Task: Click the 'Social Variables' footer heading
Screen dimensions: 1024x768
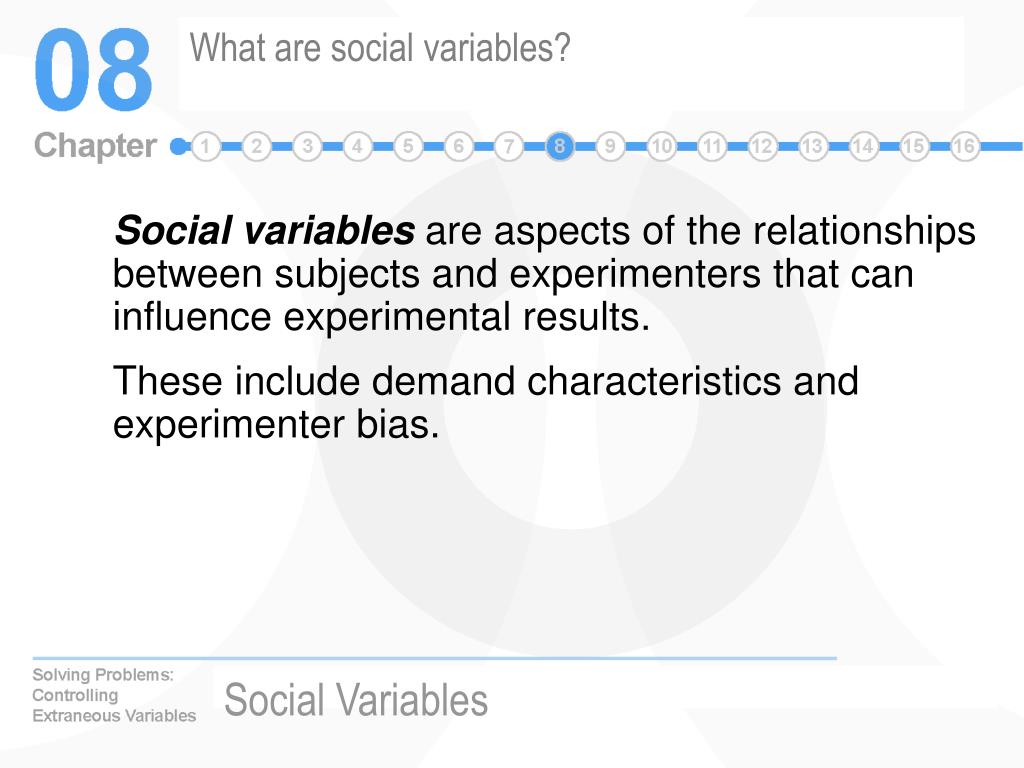Action: [356, 699]
